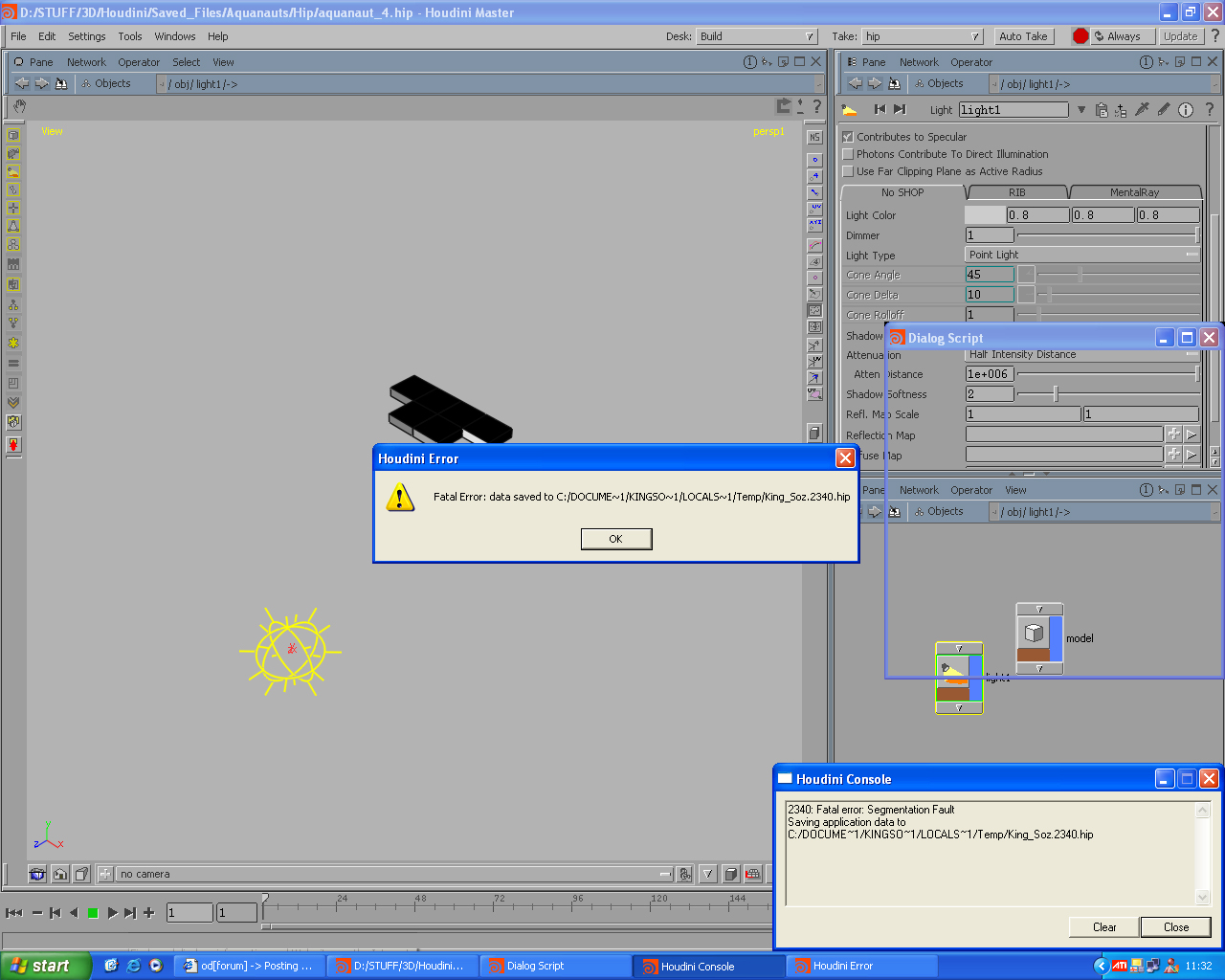Click Clear in Houdini Console
Image resolution: width=1225 pixels, height=980 pixels.
1104,926
